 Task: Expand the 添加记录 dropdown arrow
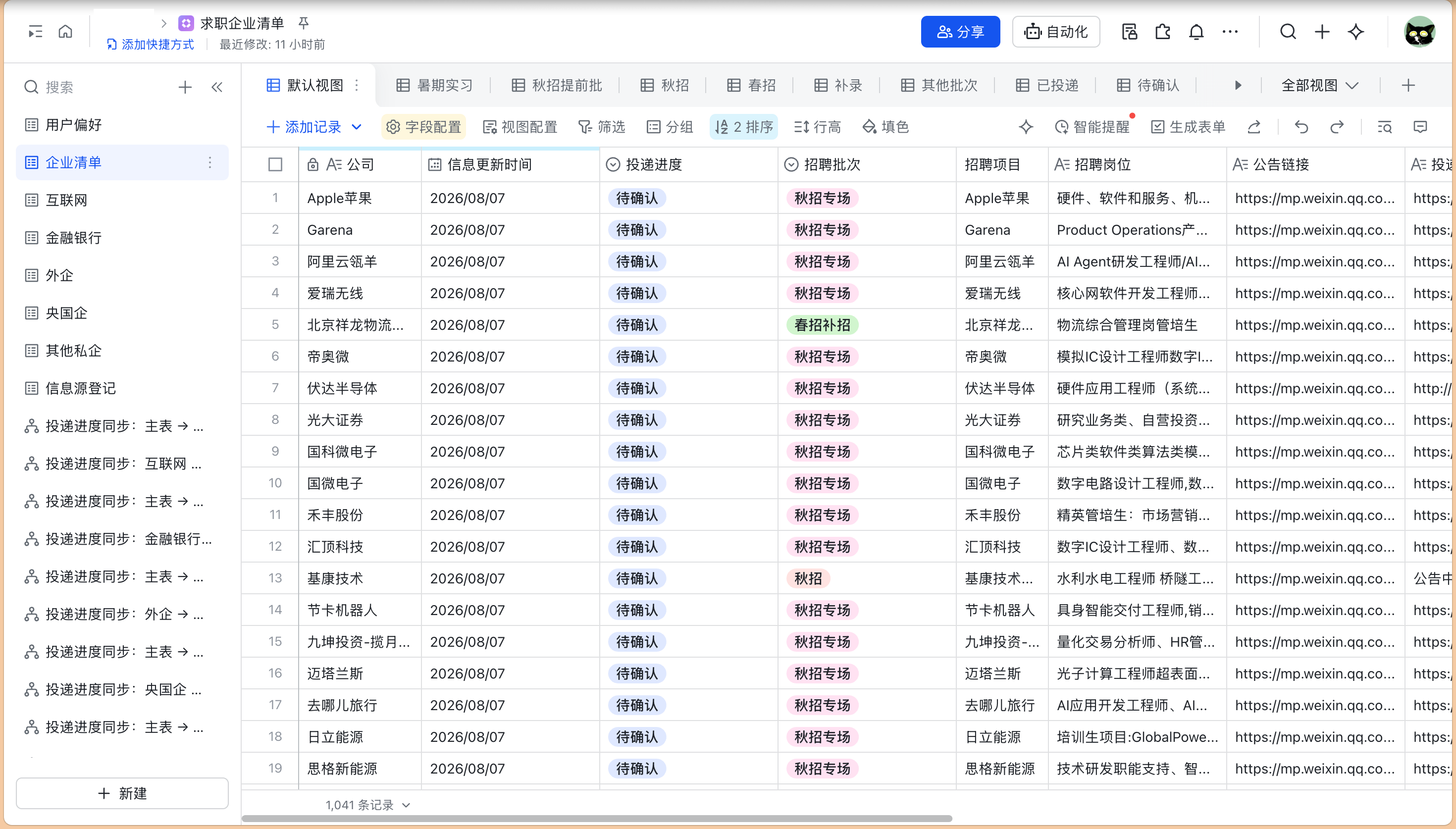pos(356,127)
